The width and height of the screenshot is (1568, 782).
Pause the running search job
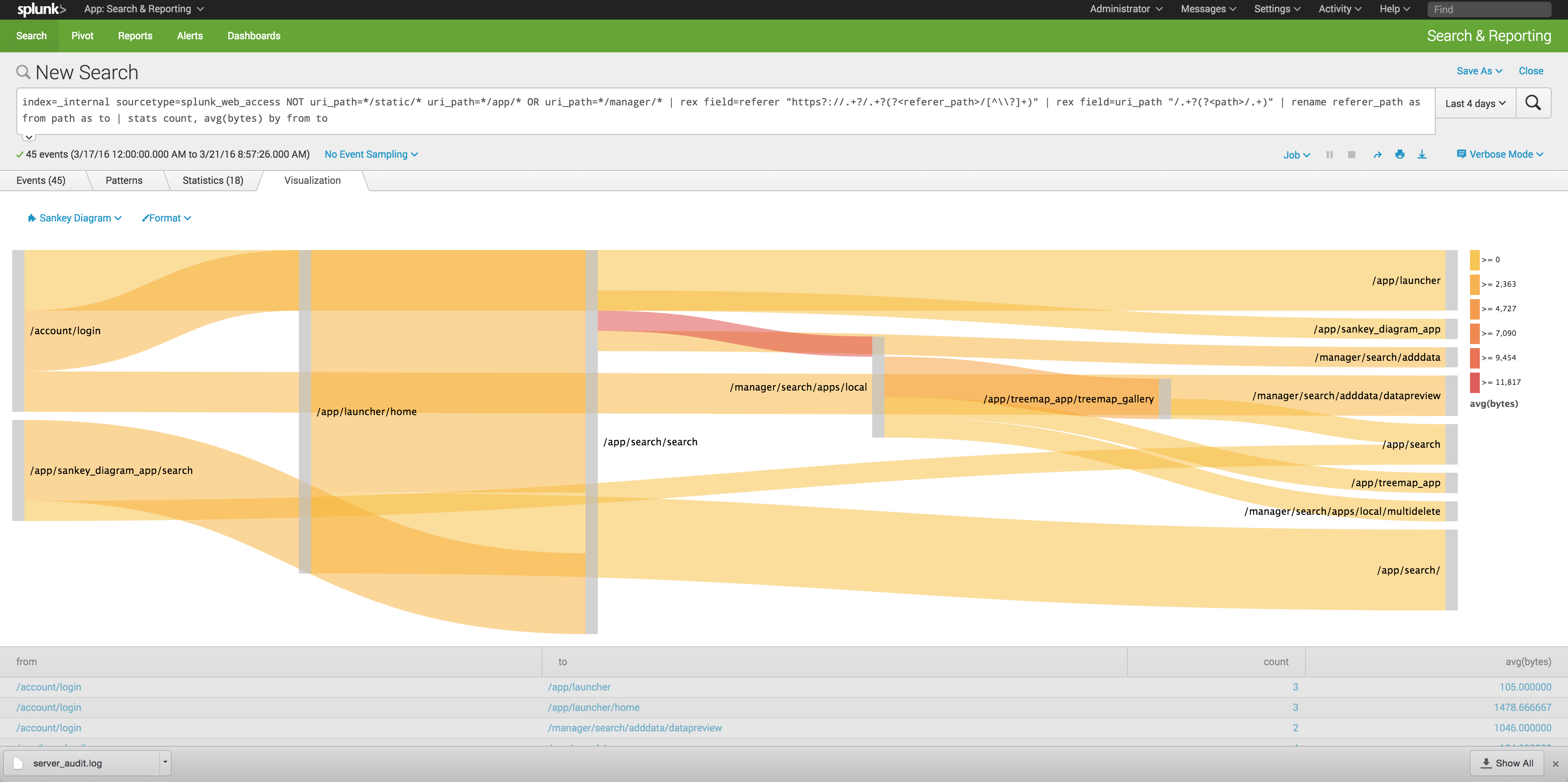coord(1330,154)
